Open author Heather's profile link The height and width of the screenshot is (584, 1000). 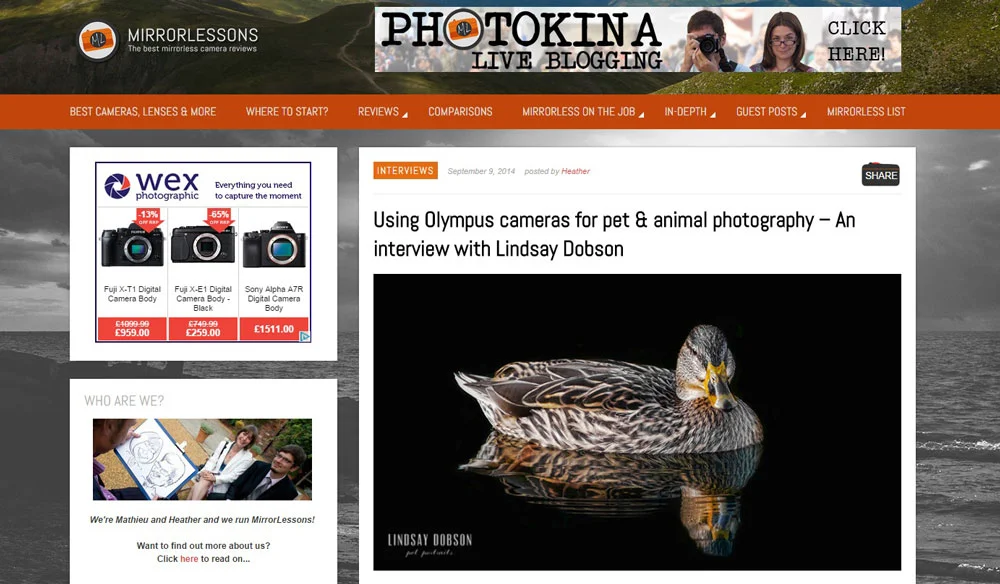[x=575, y=171]
